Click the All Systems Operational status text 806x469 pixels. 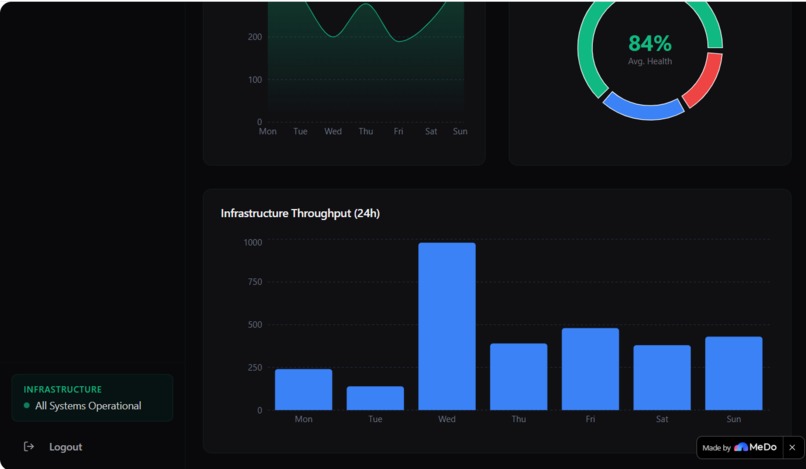[x=88, y=406]
